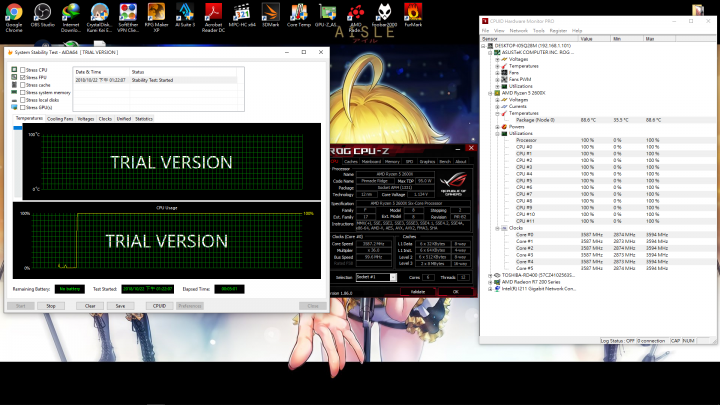Select the Stability Test Started log row
The image size is (720, 405).
(156, 80)
